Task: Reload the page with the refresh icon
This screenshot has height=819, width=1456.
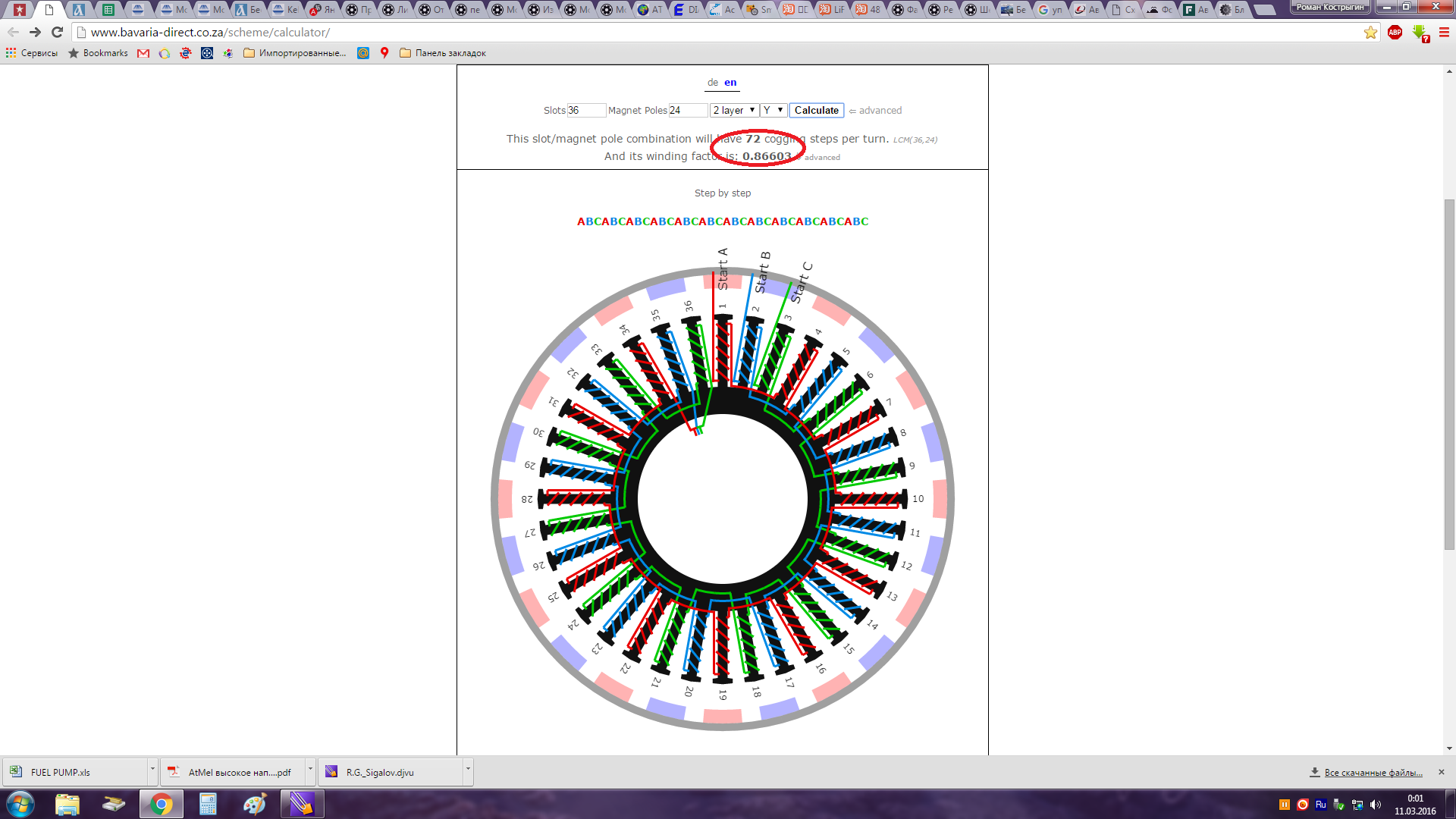Action: (57, 33)
